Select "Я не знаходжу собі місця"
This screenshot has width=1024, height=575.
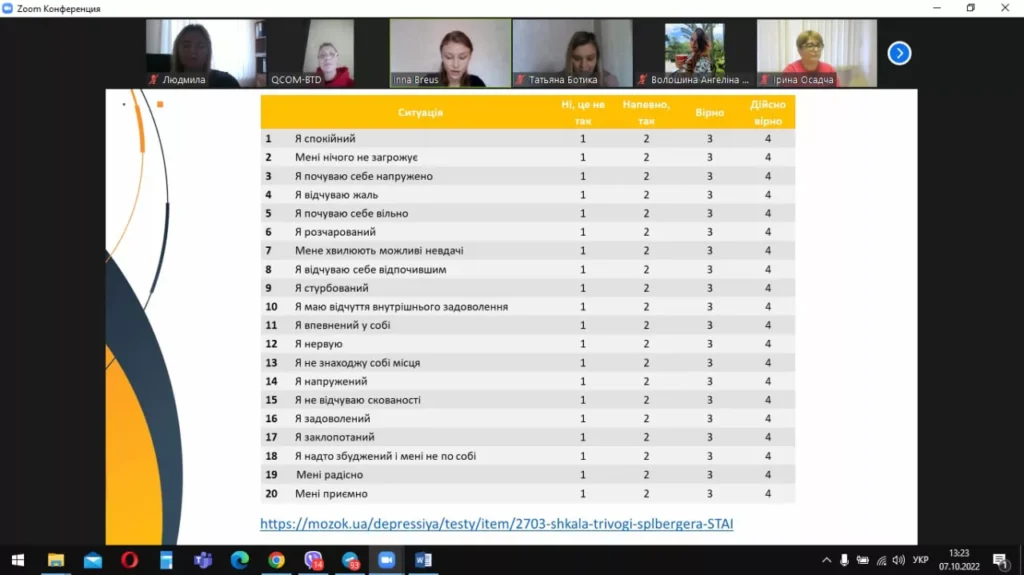[528, 363]
